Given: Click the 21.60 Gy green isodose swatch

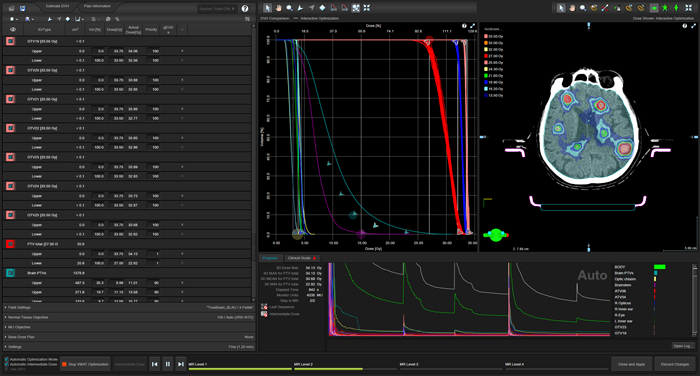Looking at the screenshot, I should (x=486, y=76).
